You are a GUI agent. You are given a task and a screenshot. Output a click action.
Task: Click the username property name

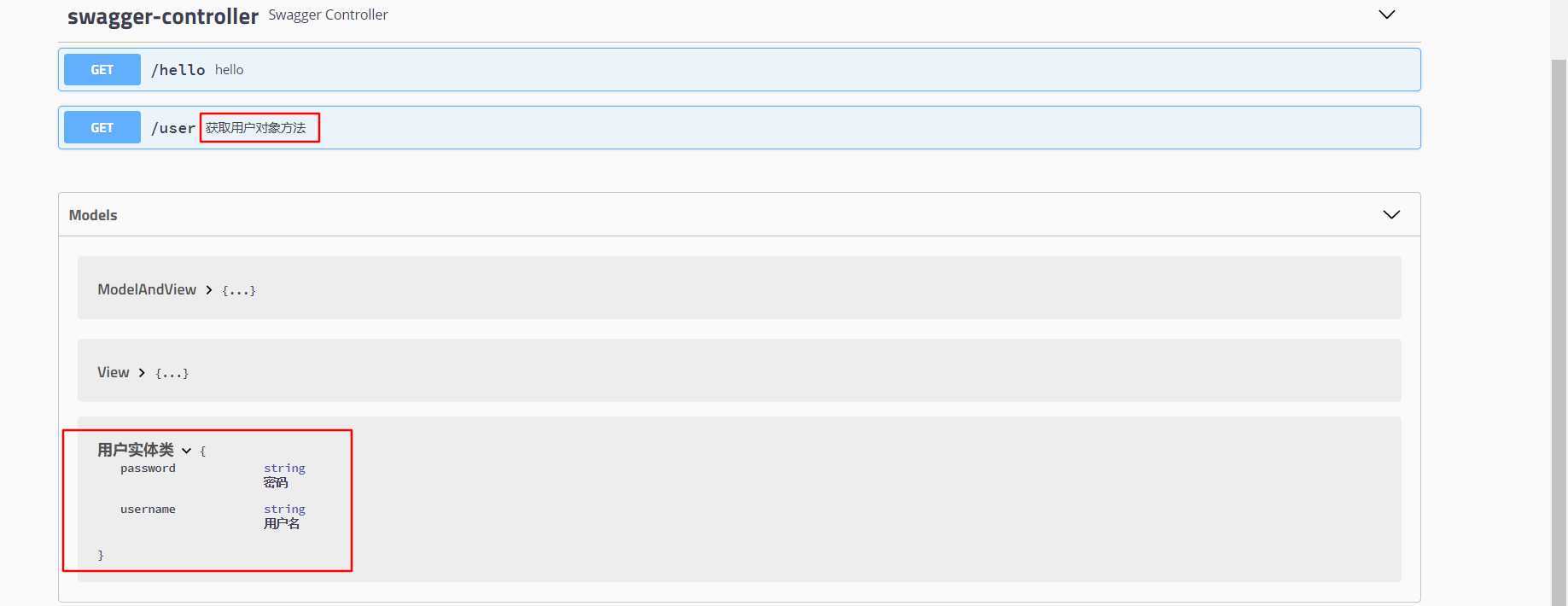[x=148, y=510]
